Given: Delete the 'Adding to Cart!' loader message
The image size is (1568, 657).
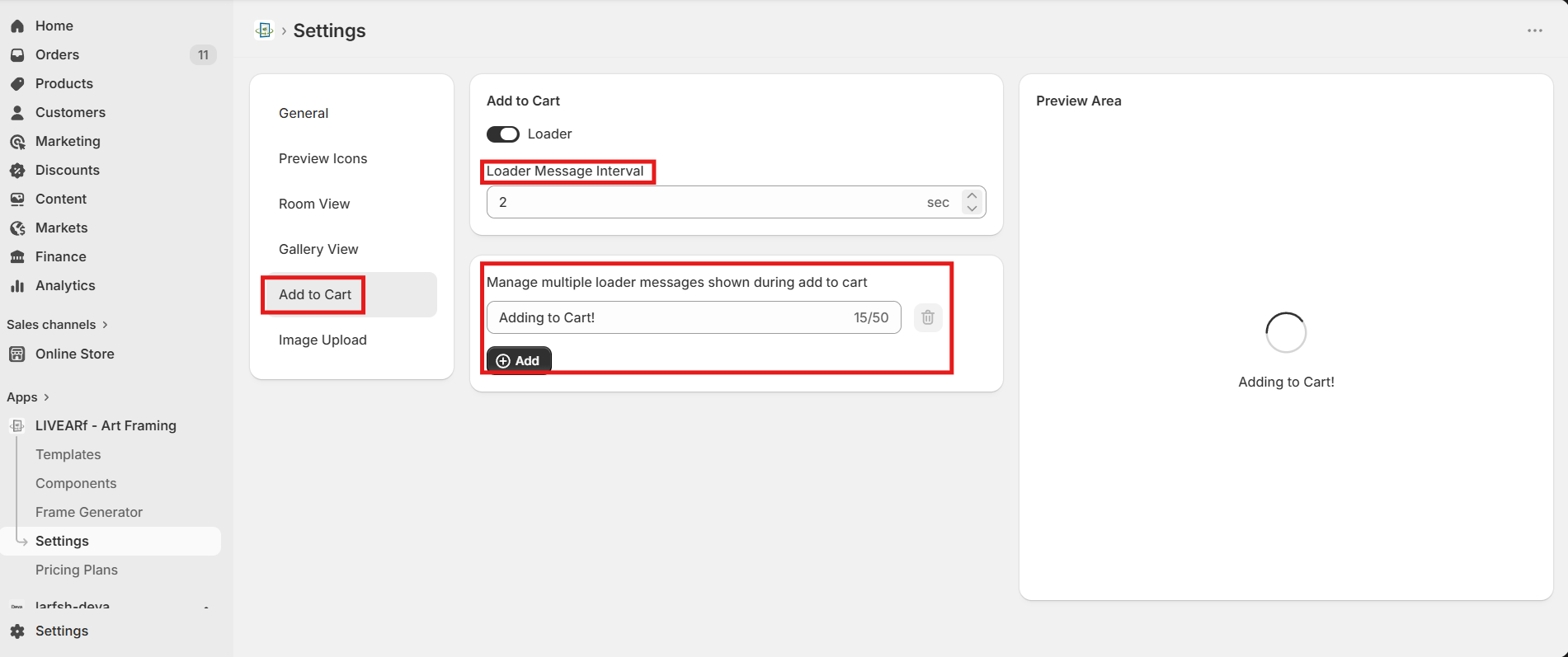Looking at the screenshot, I should coord(928,317).
